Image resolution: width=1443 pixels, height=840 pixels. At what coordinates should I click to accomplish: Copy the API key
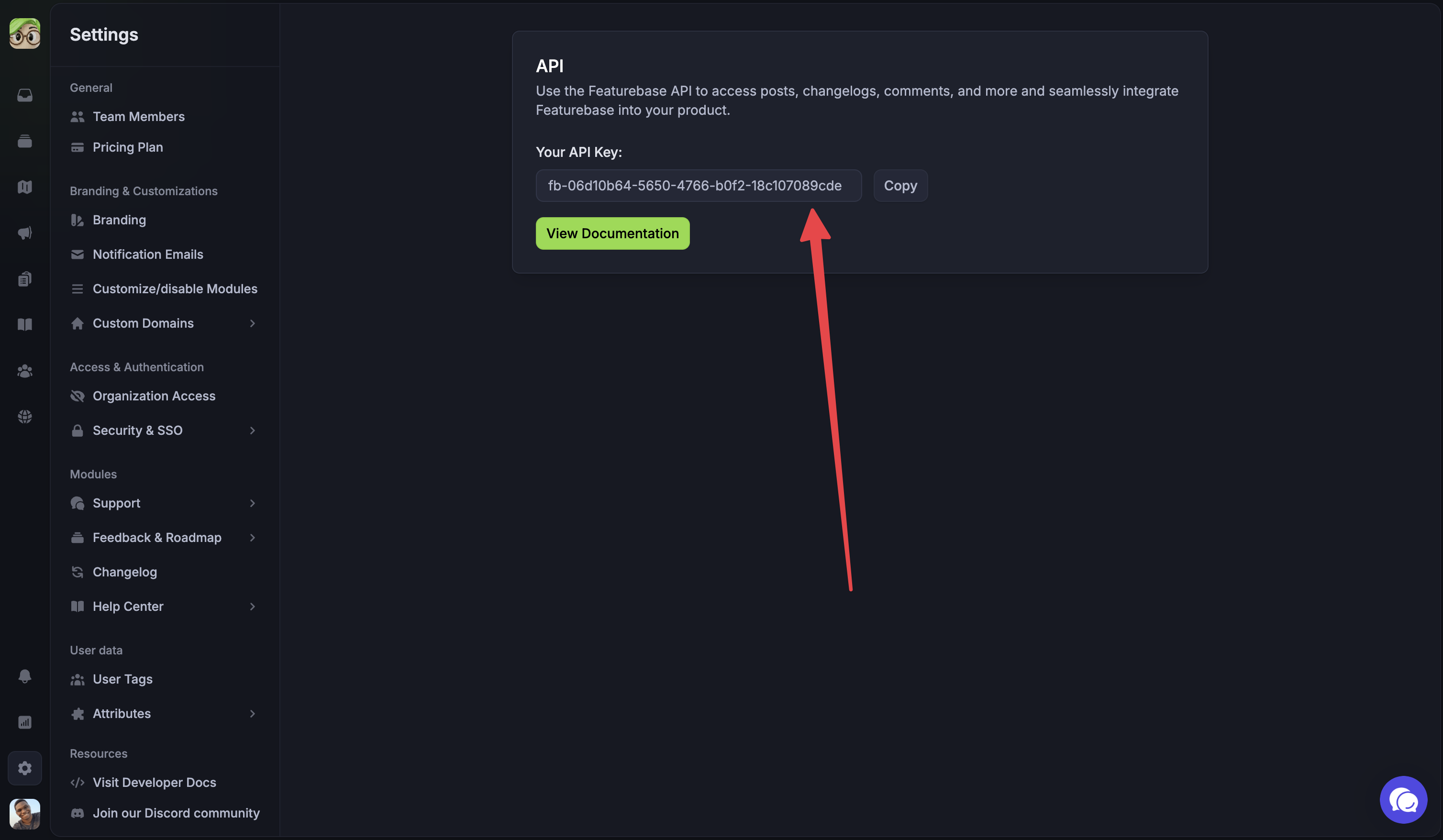pyautogui.click(x=900, y=186)
